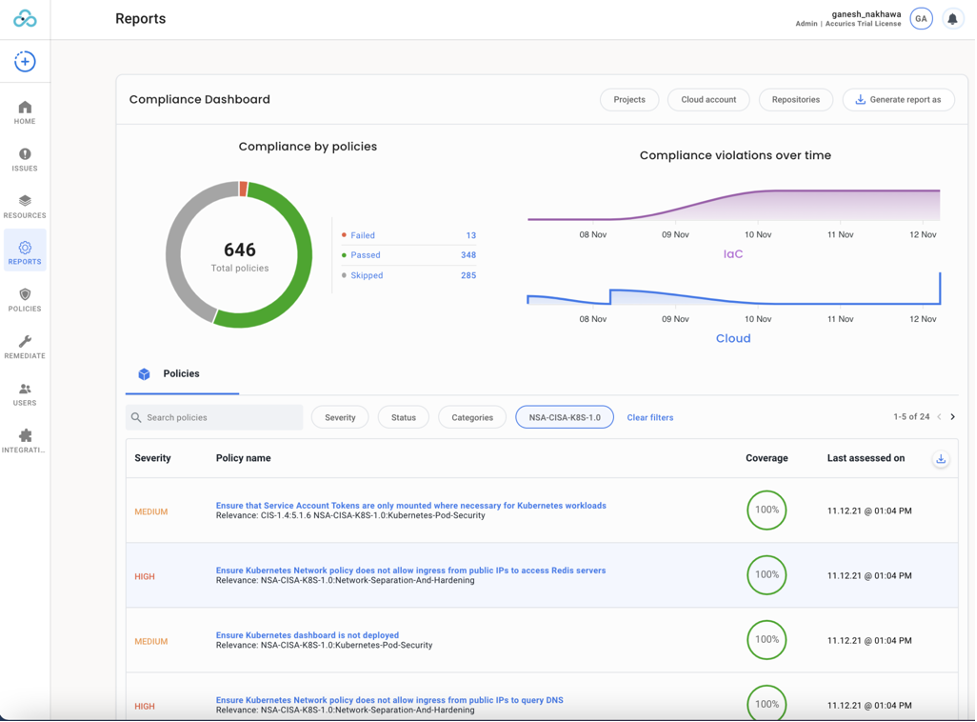Screen dimensions: 977x722
Task: Open the Severity filter
Action: coord(340,417)
